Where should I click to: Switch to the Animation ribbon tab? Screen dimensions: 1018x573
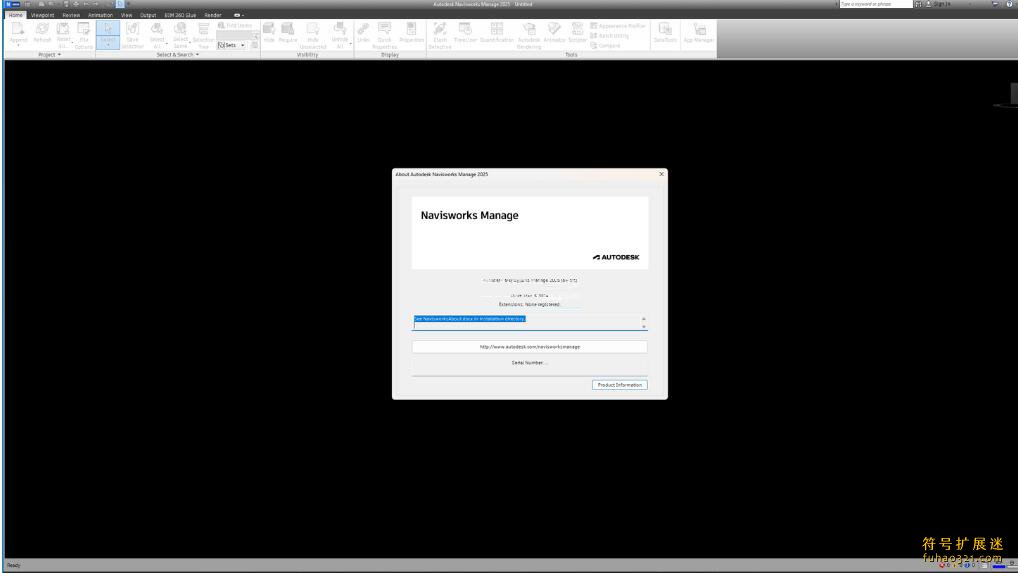pos(100,15)
